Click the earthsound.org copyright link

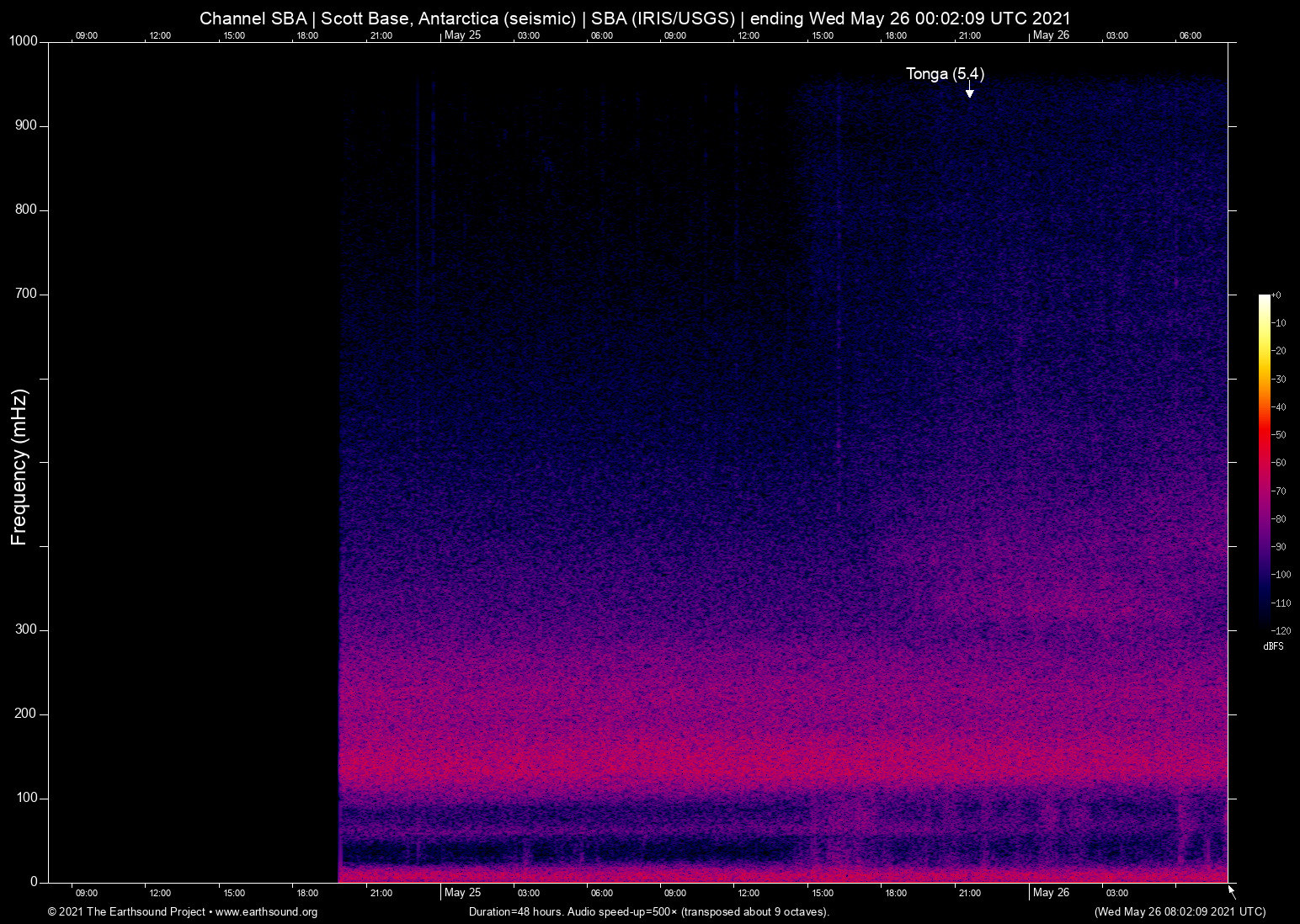183,912
